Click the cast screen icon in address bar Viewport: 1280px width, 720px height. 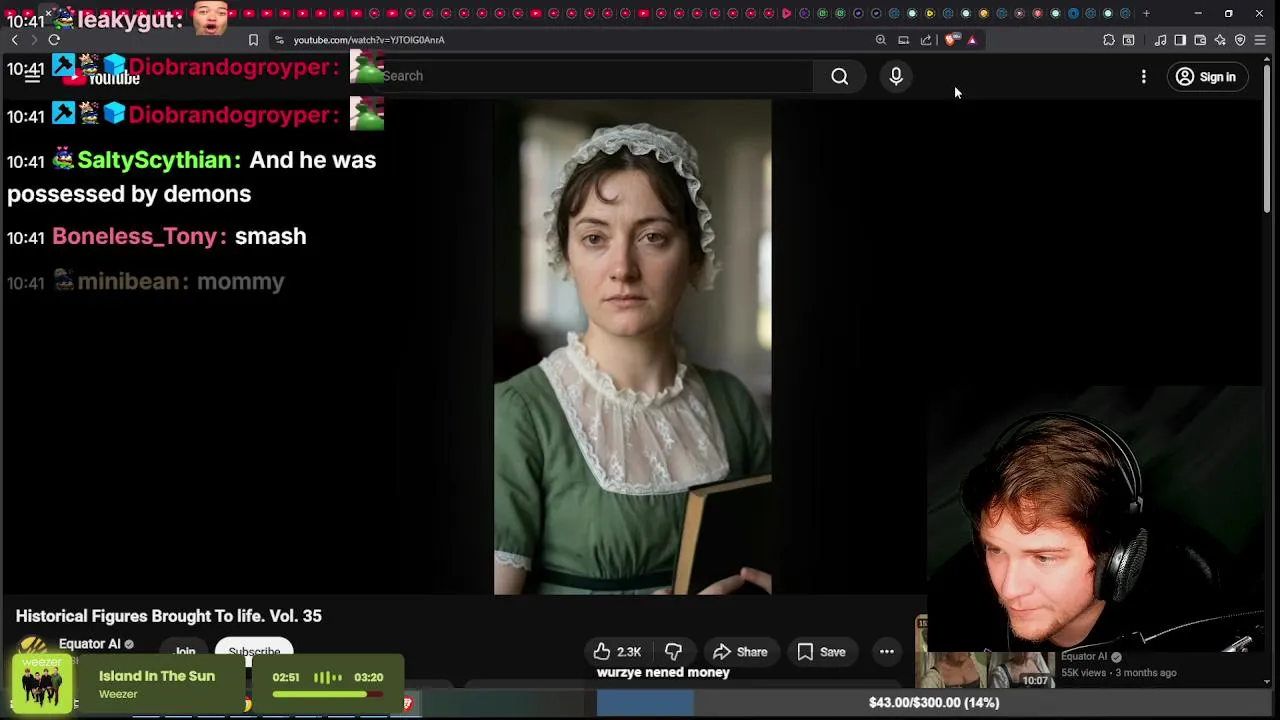903,40
